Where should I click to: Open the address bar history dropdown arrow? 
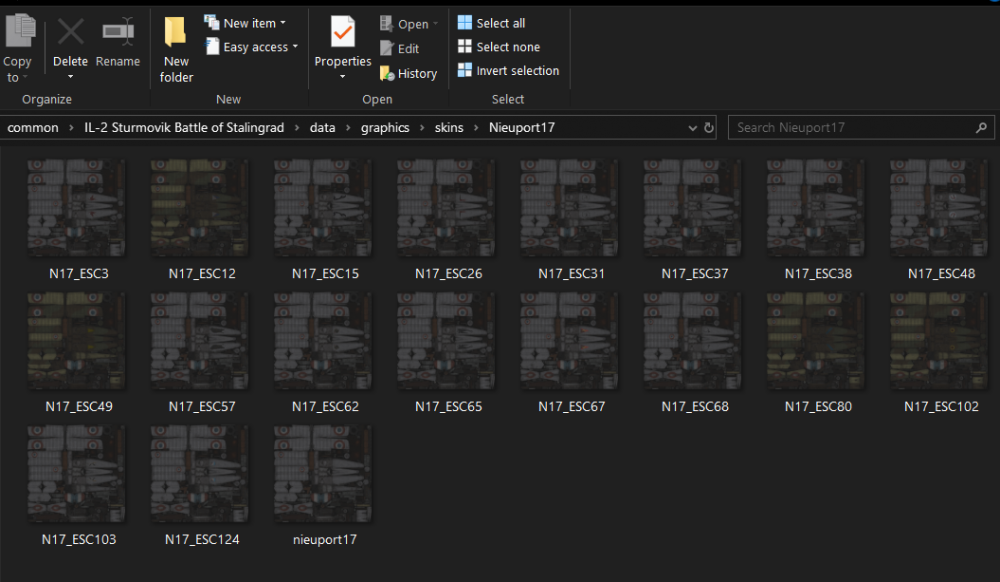pos(693,128)
